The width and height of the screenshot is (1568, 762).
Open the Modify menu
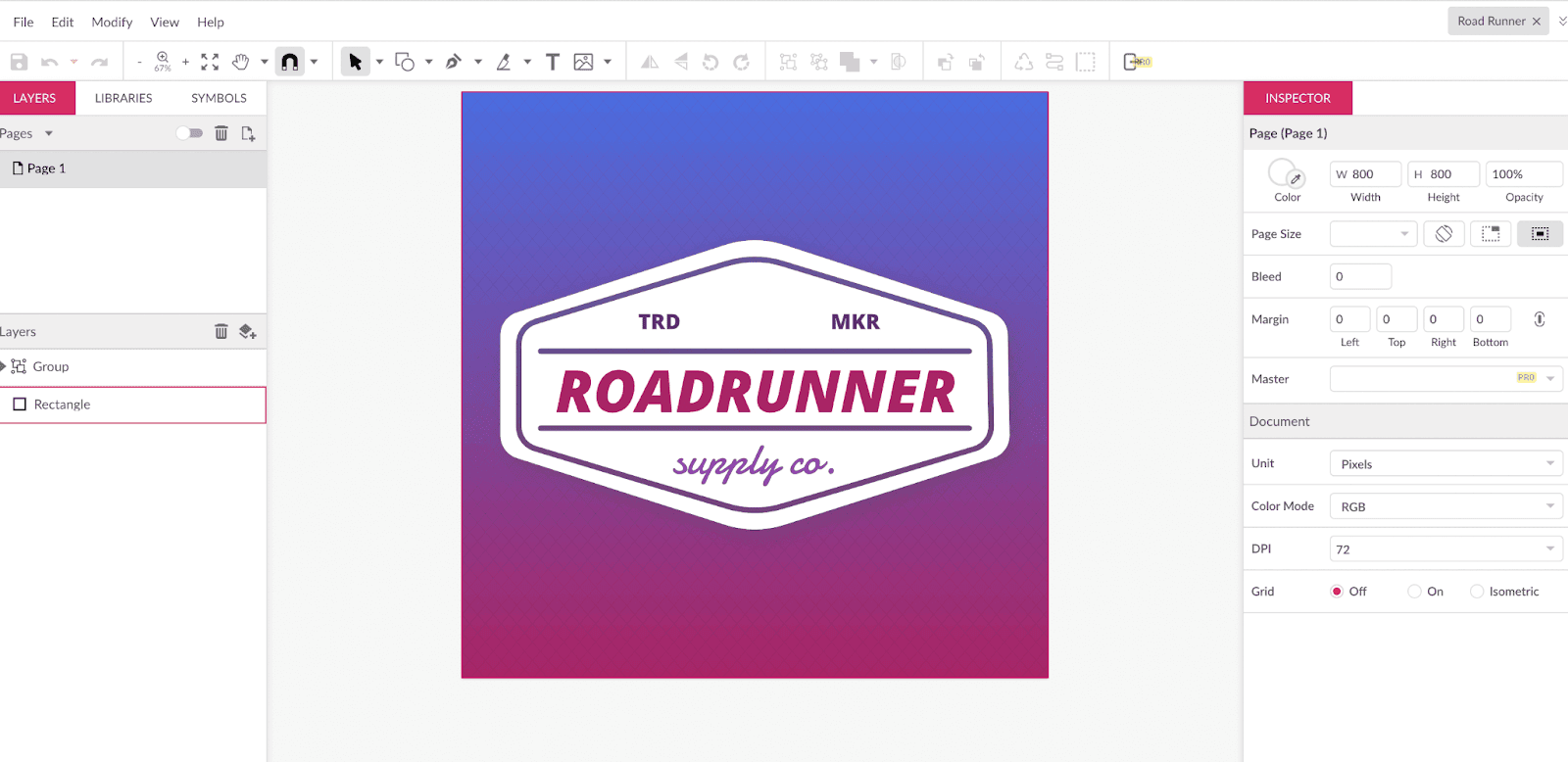(112, 22)
